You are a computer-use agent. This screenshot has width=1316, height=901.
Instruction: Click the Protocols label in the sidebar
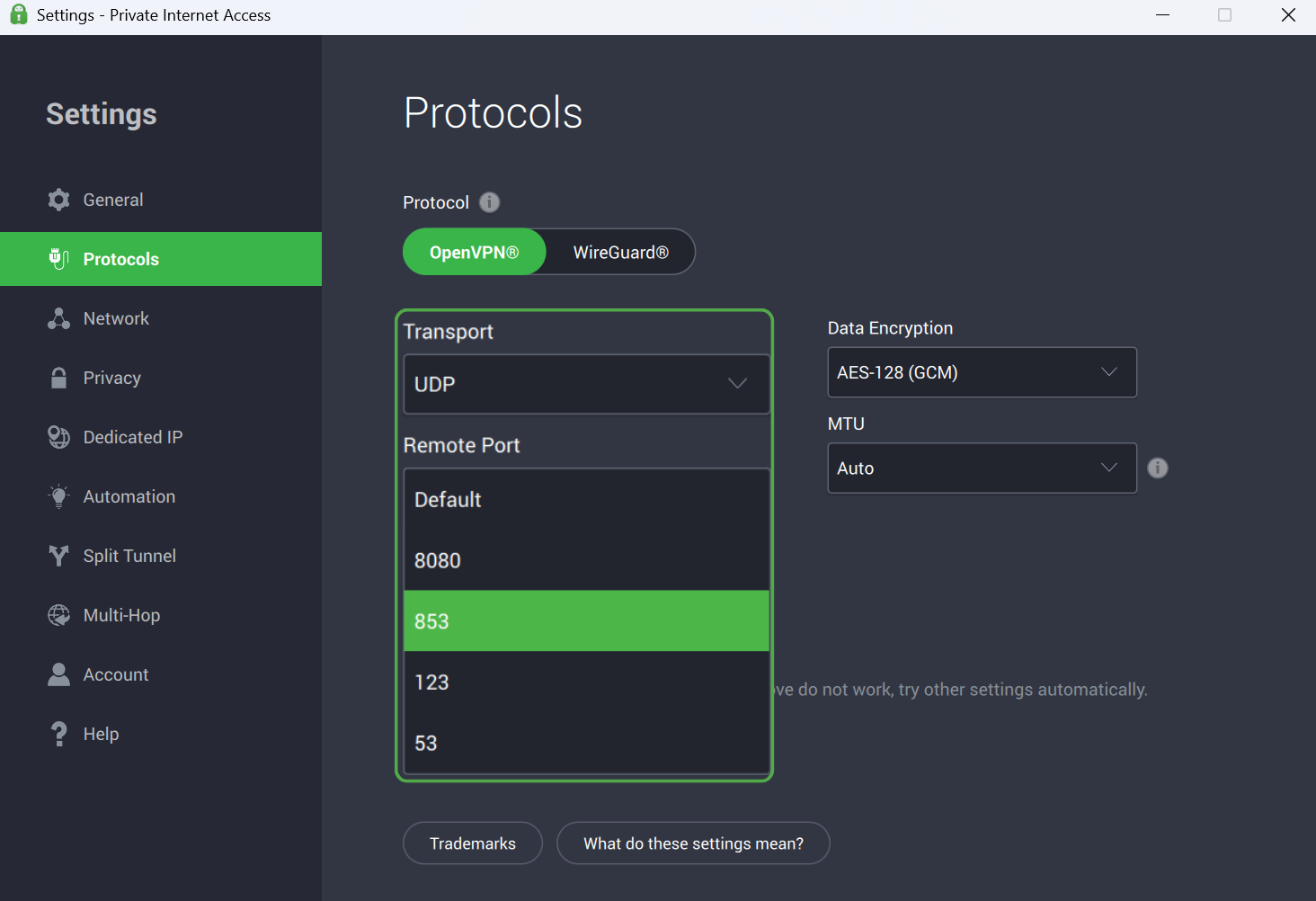pos(121,259)
